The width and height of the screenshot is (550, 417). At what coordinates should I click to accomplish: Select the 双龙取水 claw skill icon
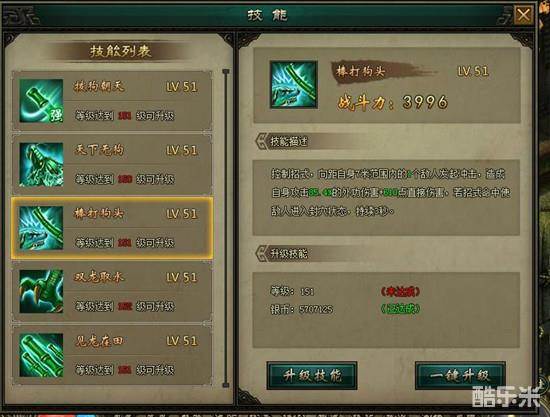41,291
